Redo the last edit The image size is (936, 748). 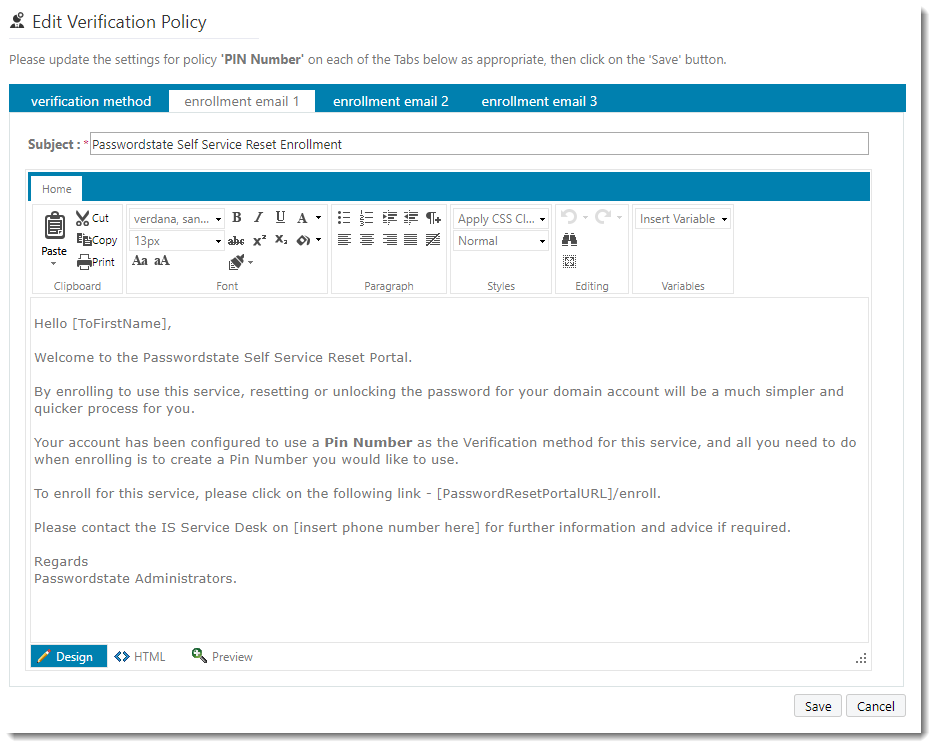pyautogui.click(x=603, y=217)
